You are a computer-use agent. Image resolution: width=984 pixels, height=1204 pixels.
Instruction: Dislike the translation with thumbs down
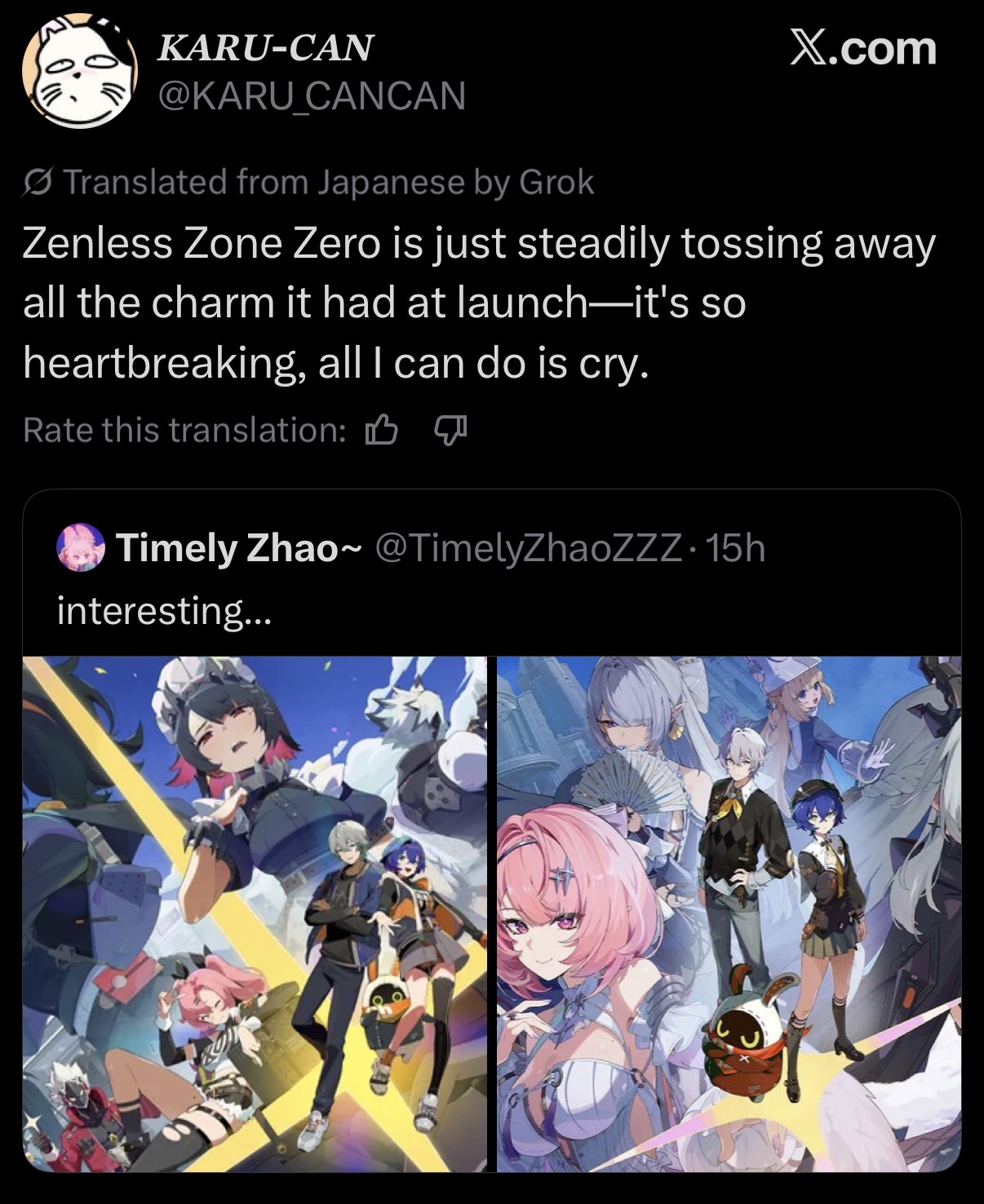(449, 430)
